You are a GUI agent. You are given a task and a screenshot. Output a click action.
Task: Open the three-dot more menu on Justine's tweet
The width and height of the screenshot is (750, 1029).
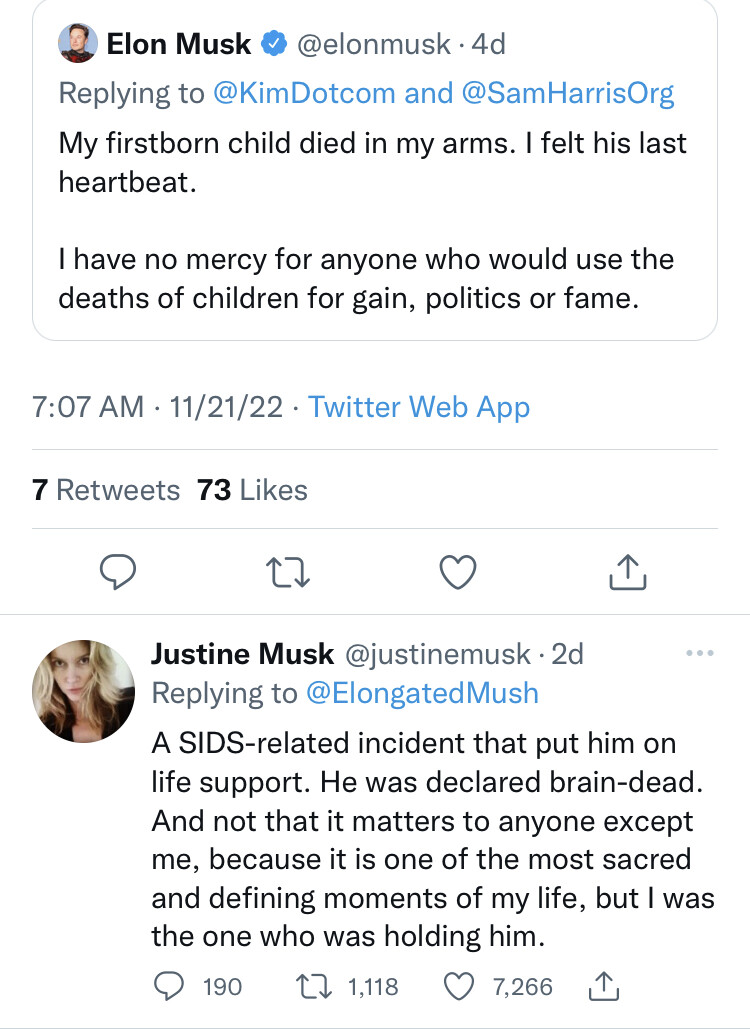[700, 654]
